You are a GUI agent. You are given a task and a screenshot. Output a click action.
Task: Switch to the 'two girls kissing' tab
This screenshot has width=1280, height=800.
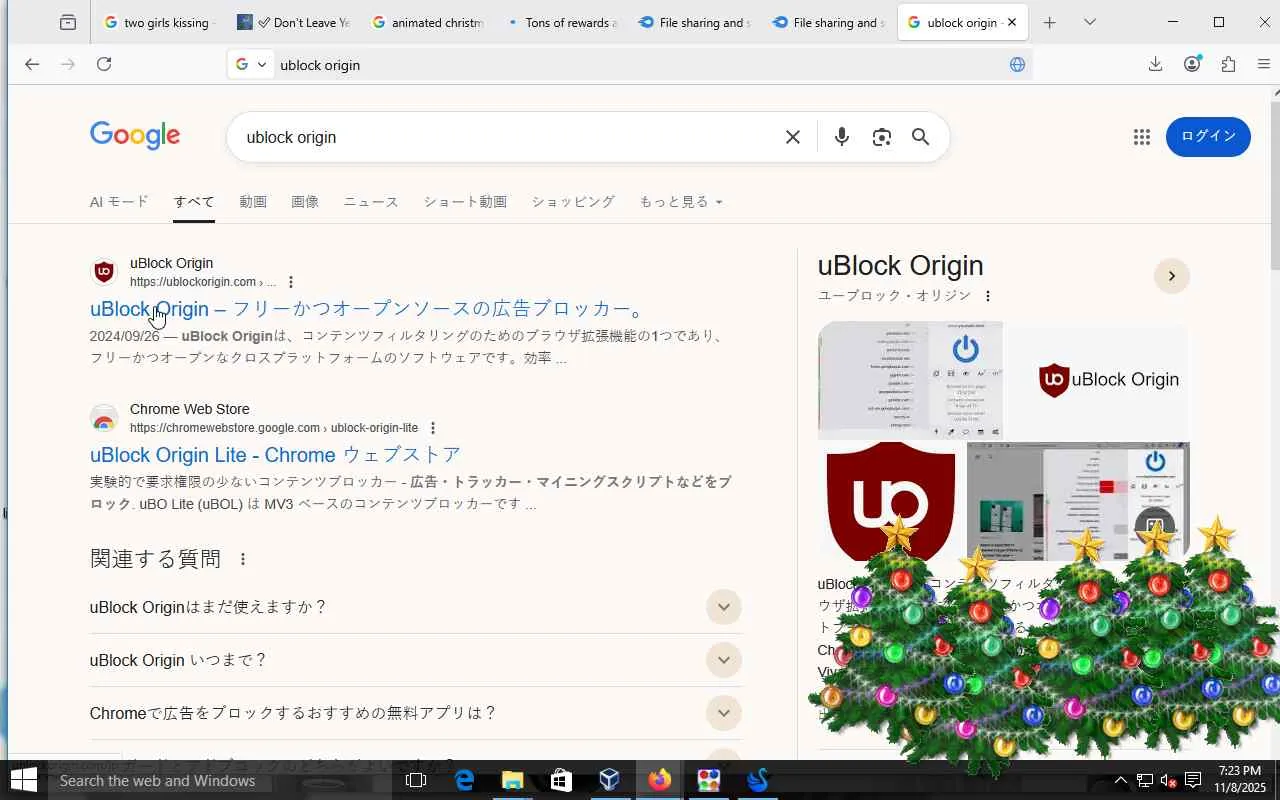click(160, 22)
